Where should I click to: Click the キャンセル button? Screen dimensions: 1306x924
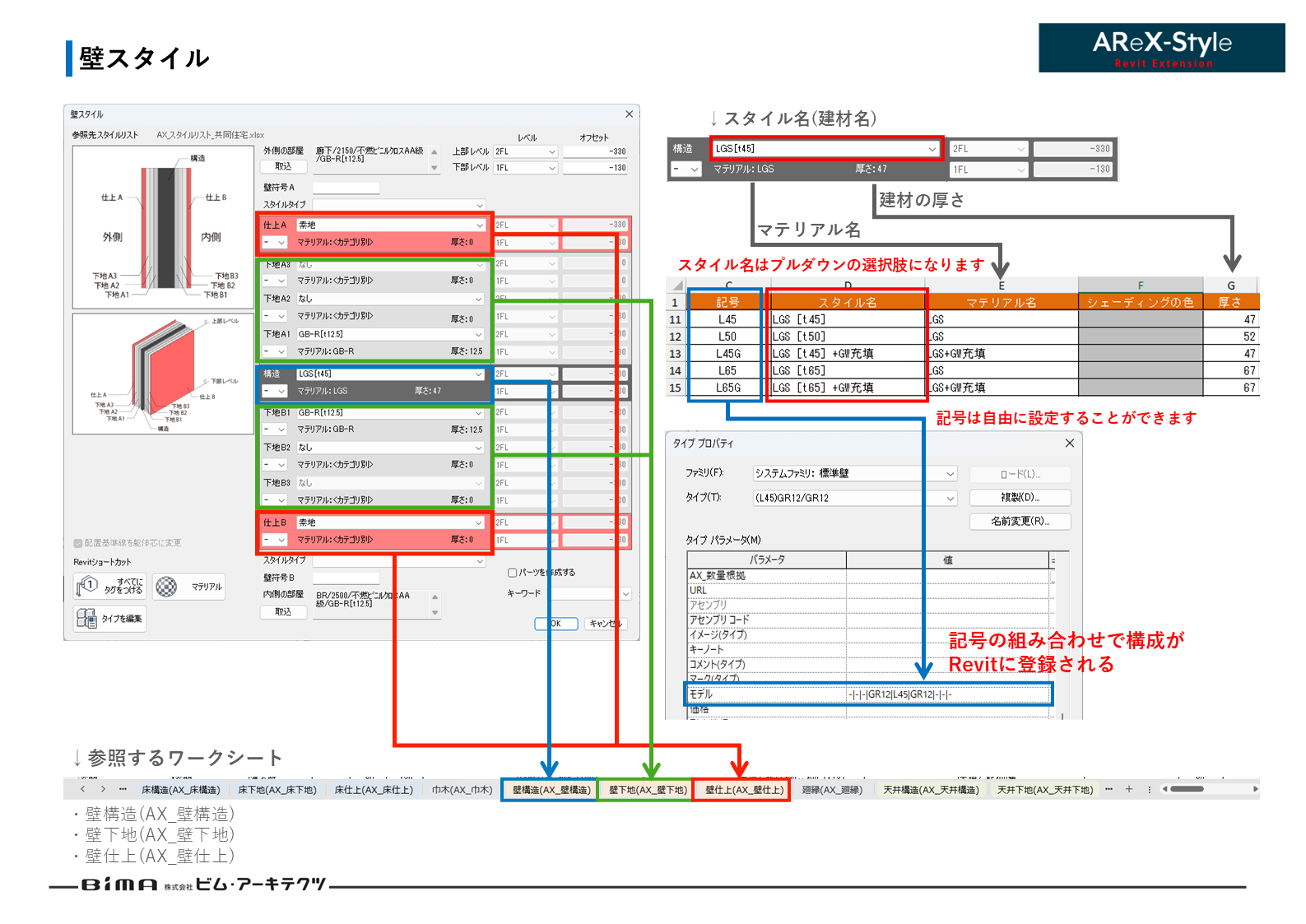605,624
